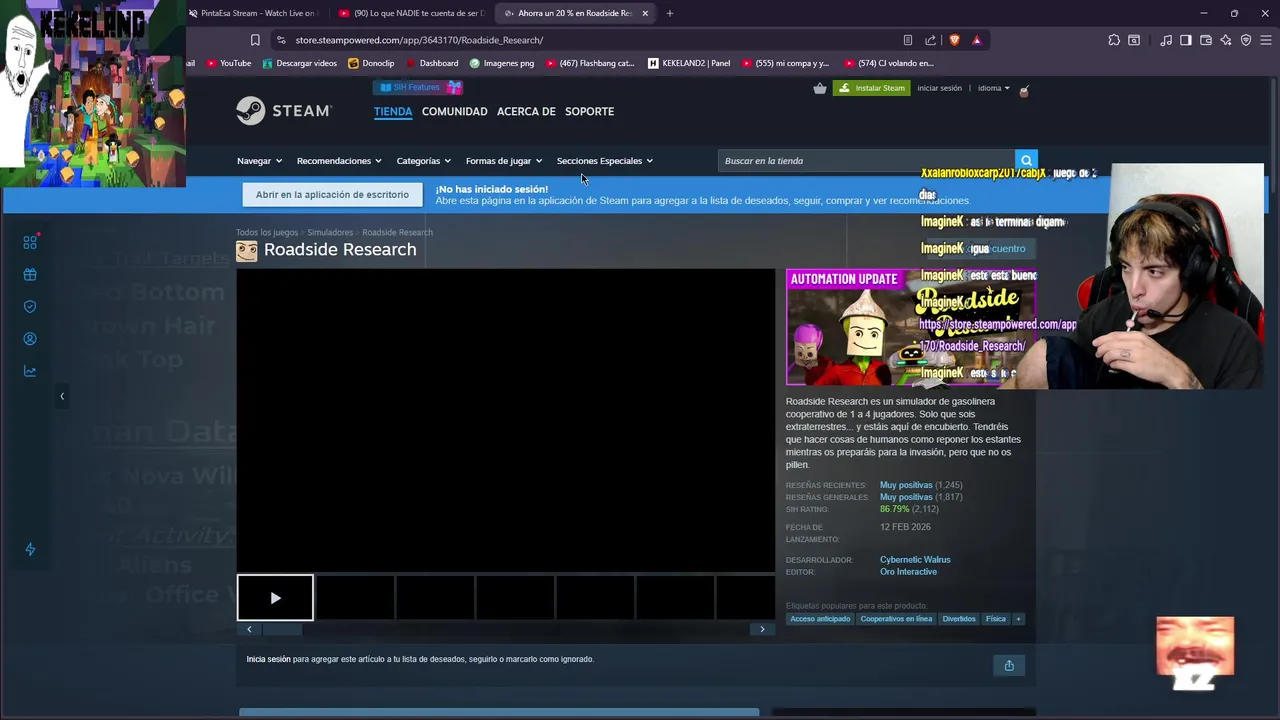Click the share page icon in address bar
The width and height of the screenshot is (1280, 720).
tap(931, 40)
